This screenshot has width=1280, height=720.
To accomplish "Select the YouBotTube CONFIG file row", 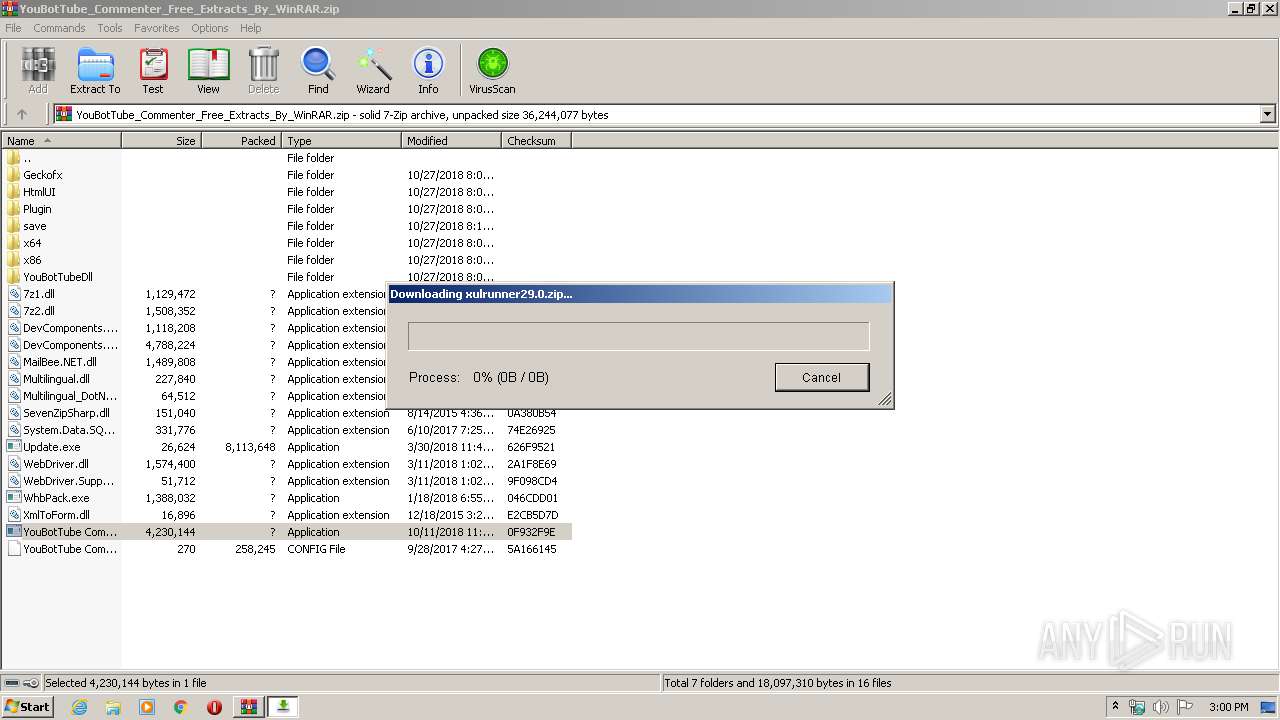I will (288, 549).
